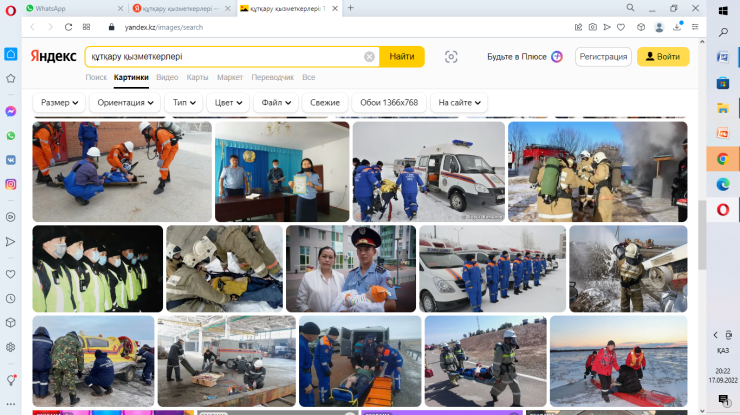Open Bookmarks star in the Opera sidebar

click(10, 78)
